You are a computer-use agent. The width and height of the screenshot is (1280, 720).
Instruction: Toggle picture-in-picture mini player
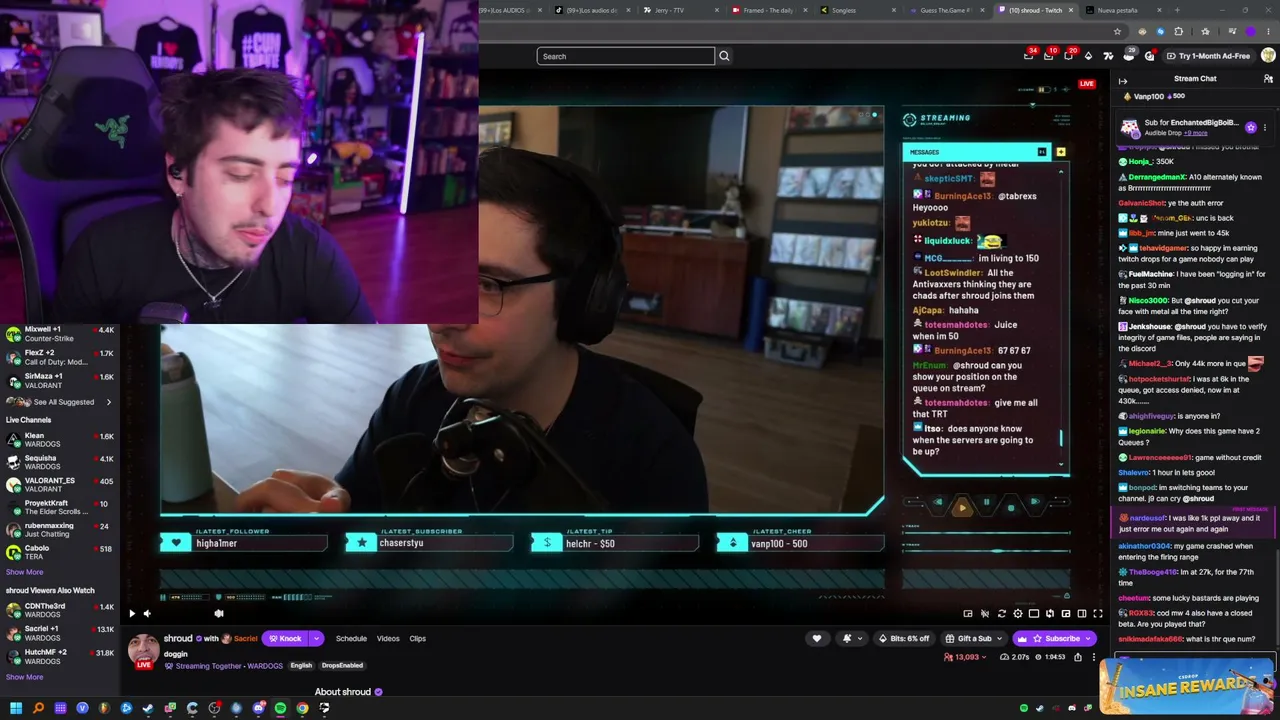[x=1066, y=613]
